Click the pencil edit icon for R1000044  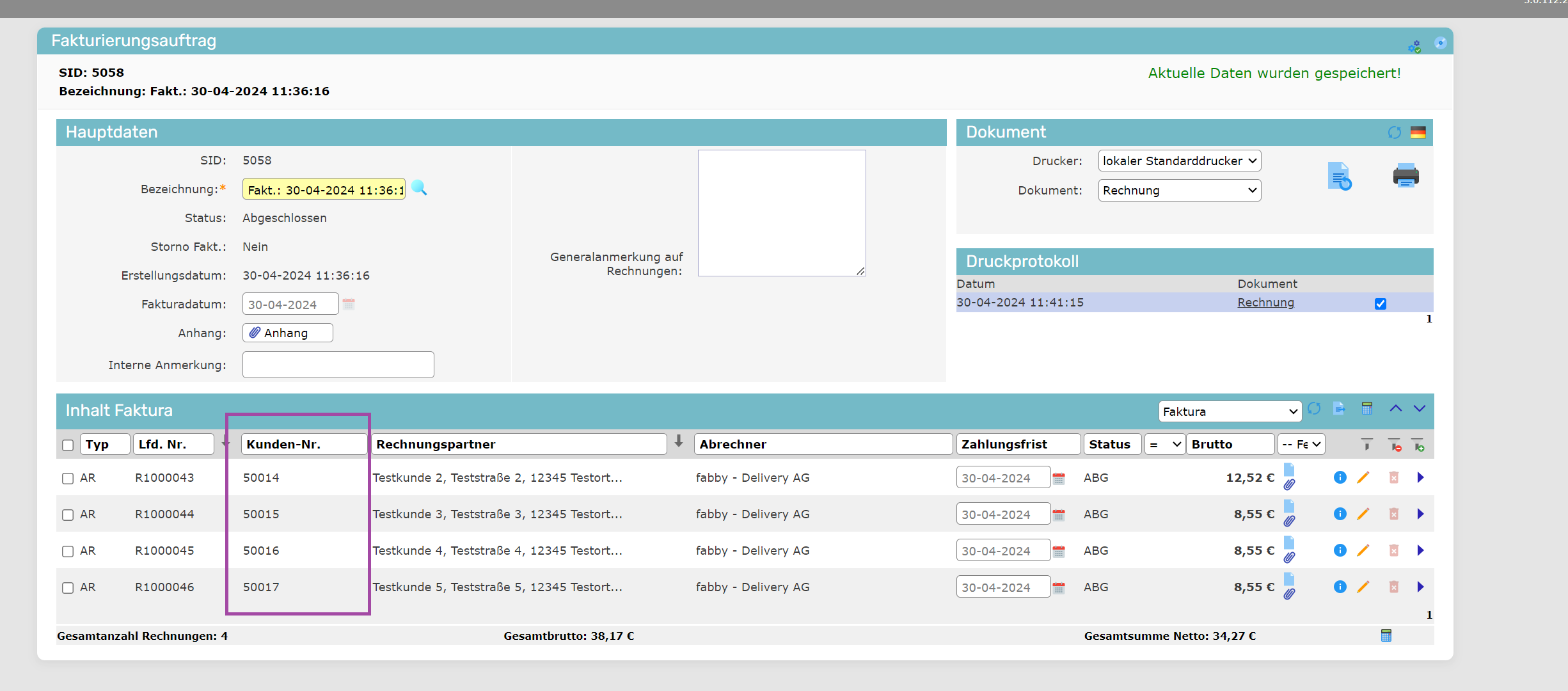(x=1363, y=514)
